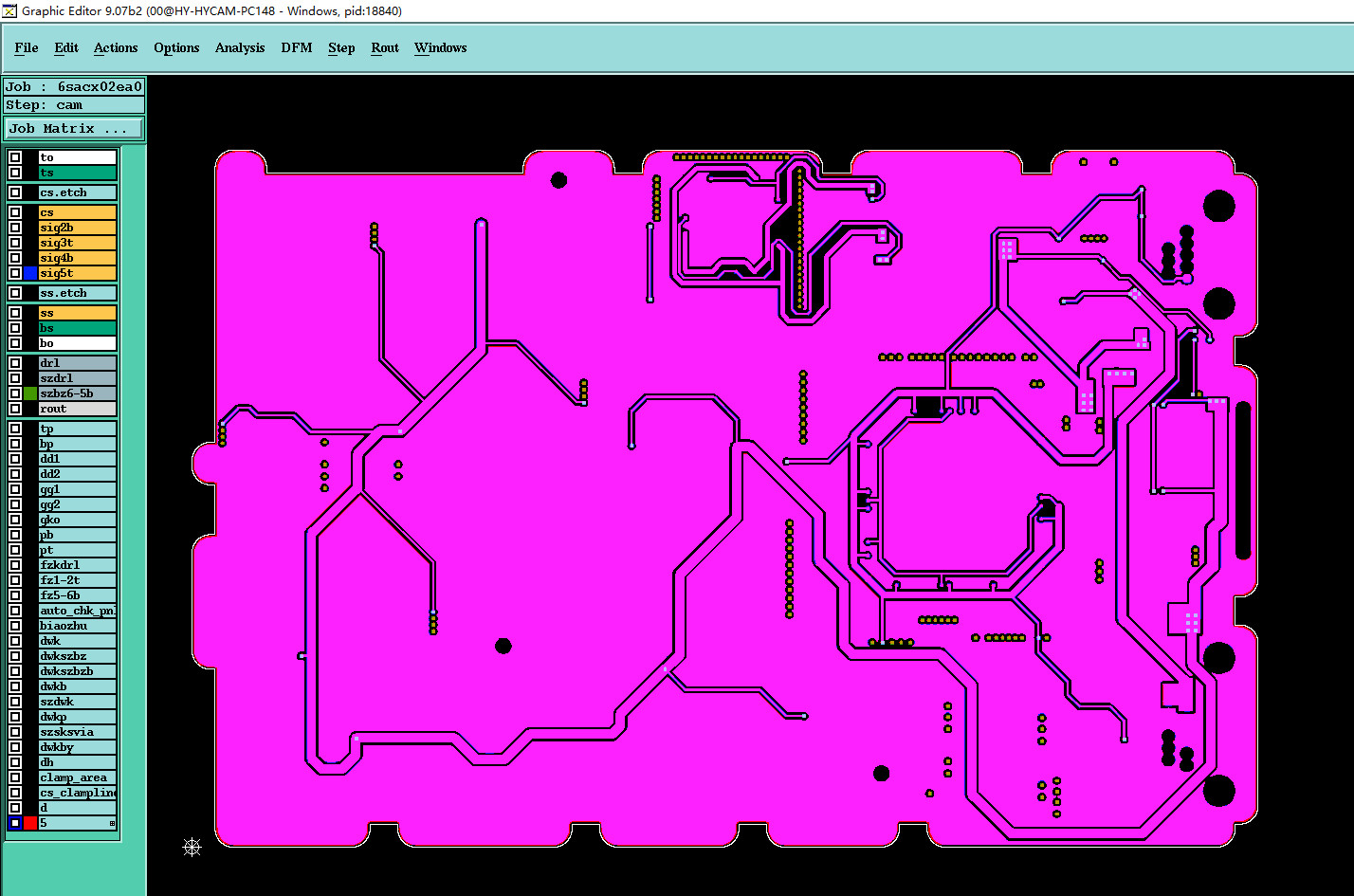
Task: Click the small grid icon in layer 5 row
Action: point(112,823)
